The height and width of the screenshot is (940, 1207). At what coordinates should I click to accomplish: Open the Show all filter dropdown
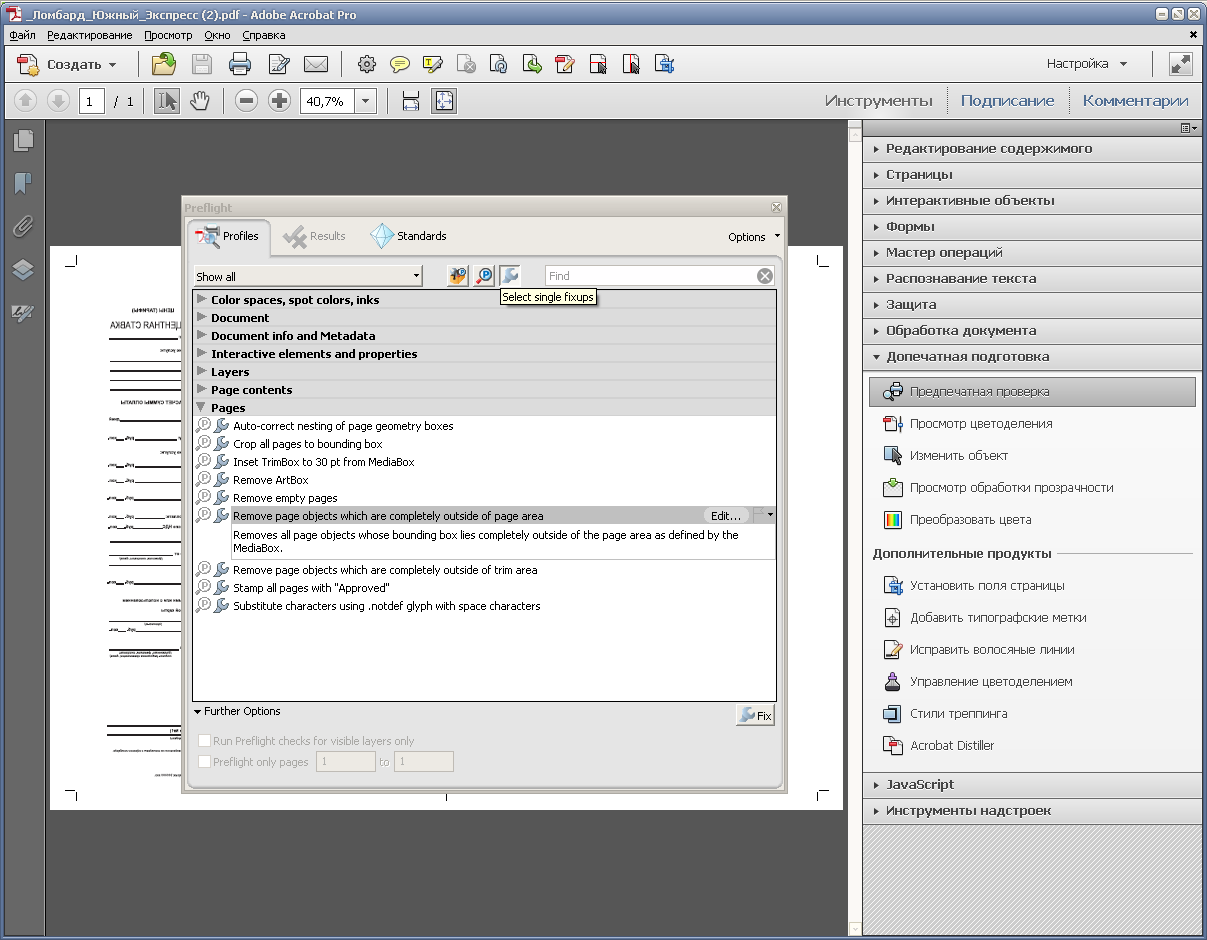click(x=308, y=277)
